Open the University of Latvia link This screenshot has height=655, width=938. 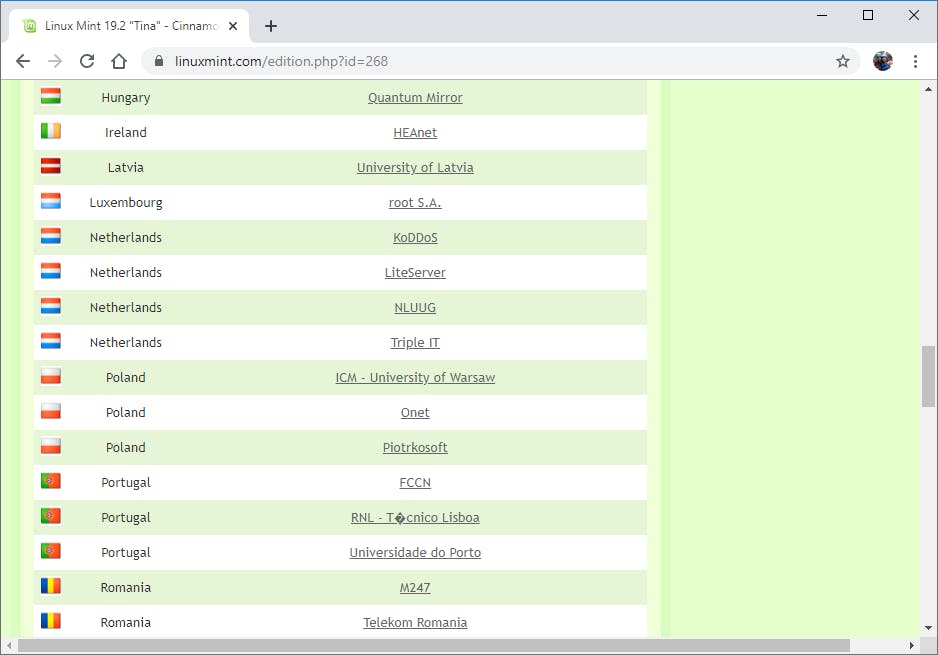tap(415, 167)
